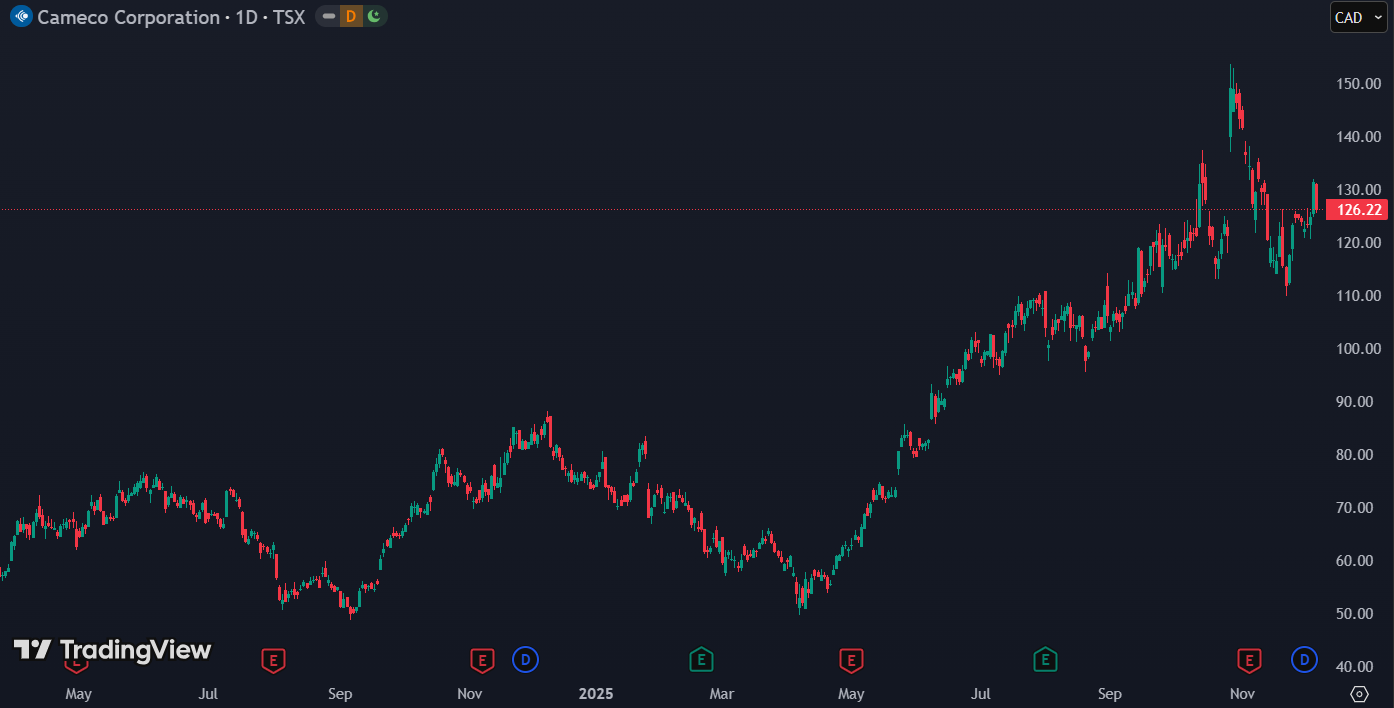
Task: Click blue D dividend marker left of the 2025 label
Action: [x=525, y=660]
